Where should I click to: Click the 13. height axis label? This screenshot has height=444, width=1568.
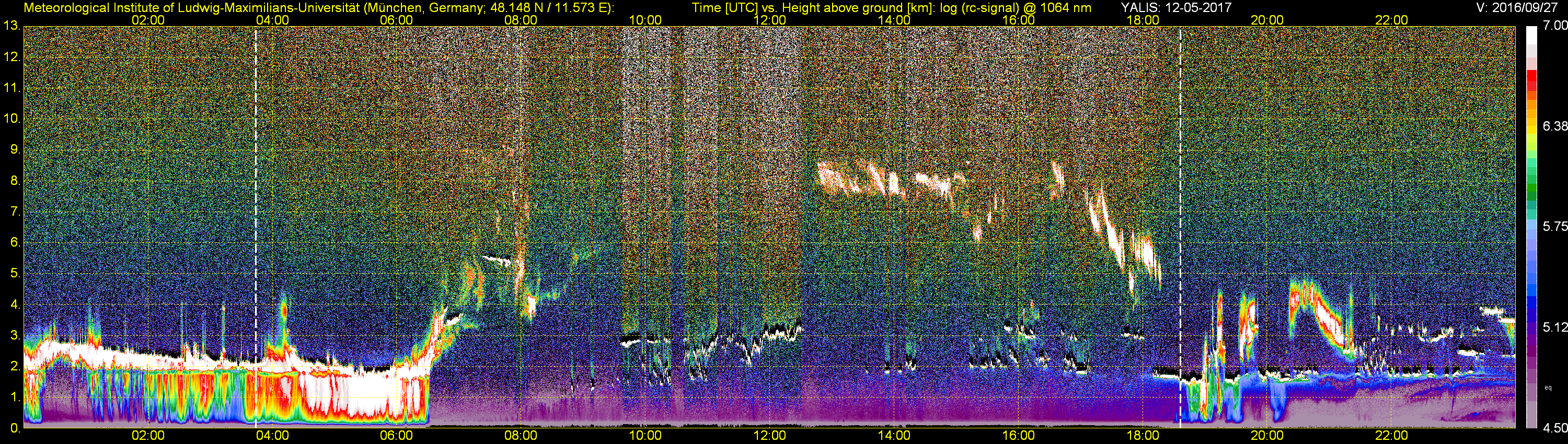click(x=12, y=26)
